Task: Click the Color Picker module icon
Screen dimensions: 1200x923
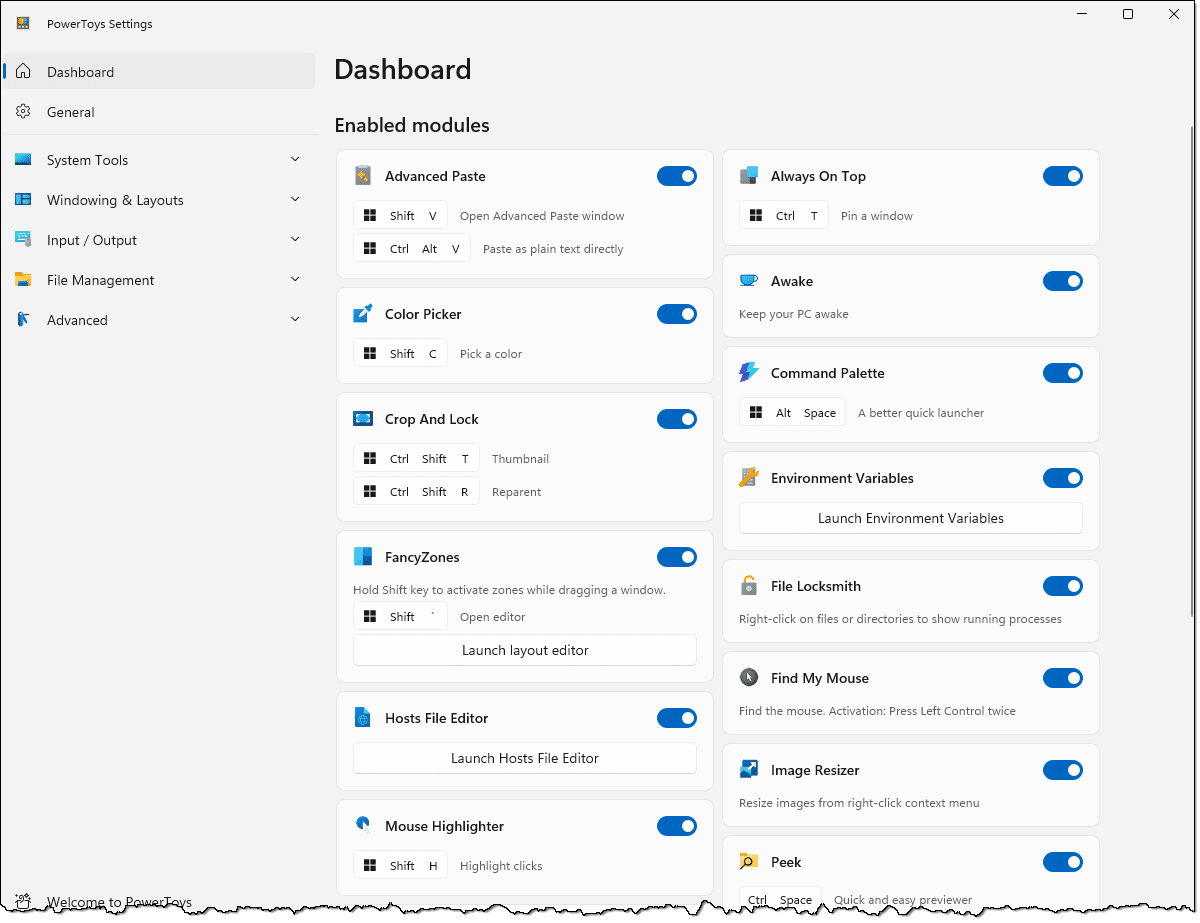Action: tap(363, 314)
